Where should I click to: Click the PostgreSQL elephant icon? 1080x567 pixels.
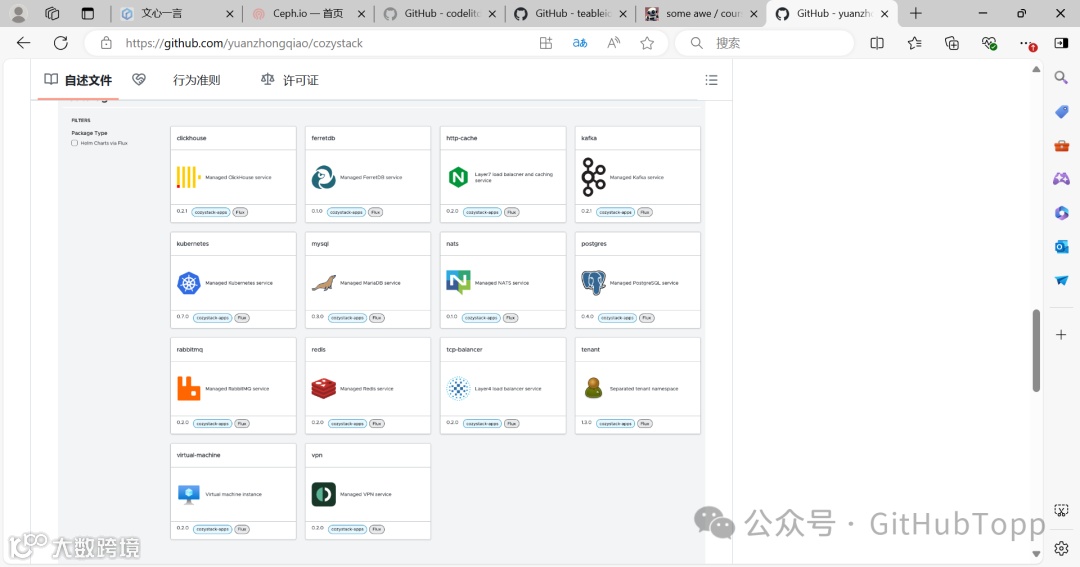click(593, 283)
